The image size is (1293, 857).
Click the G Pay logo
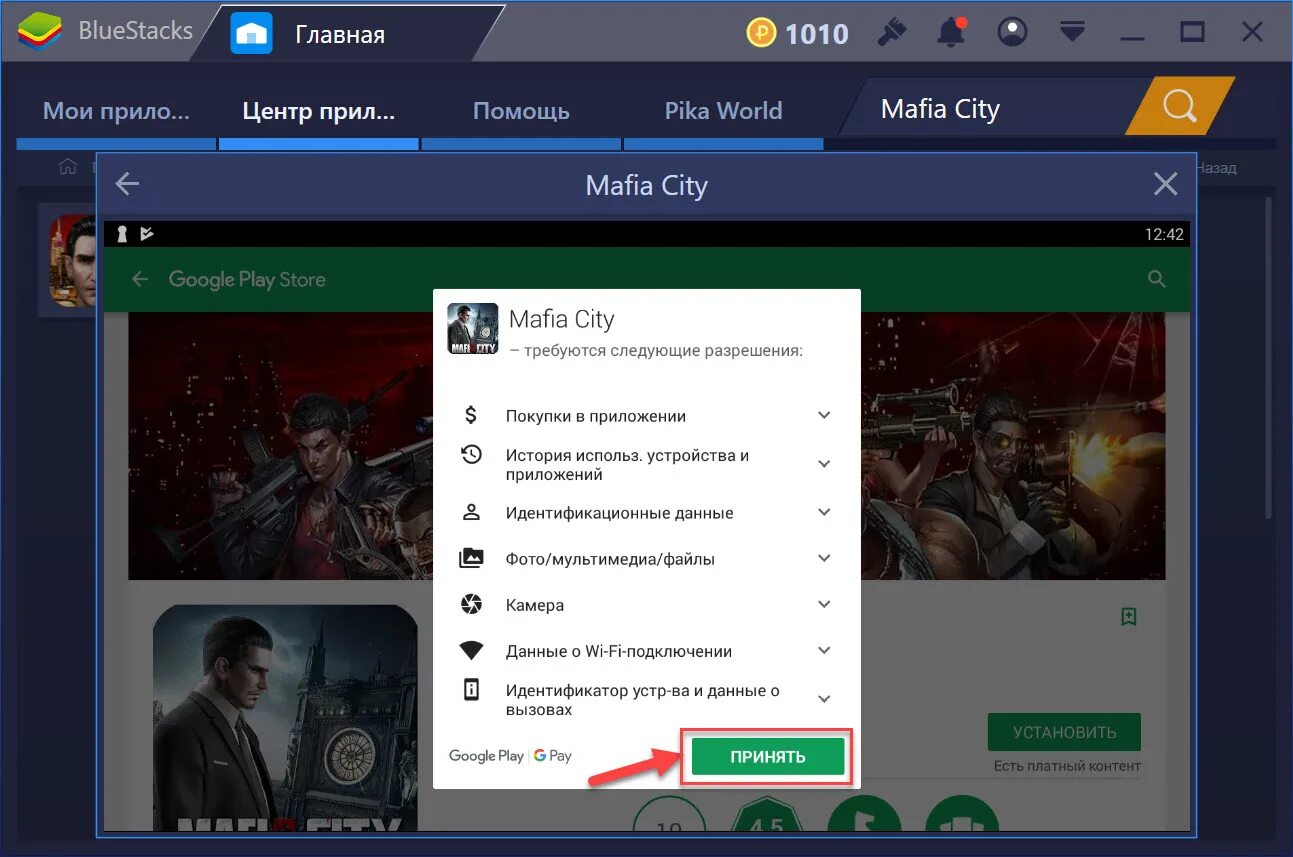click(553, 756)
